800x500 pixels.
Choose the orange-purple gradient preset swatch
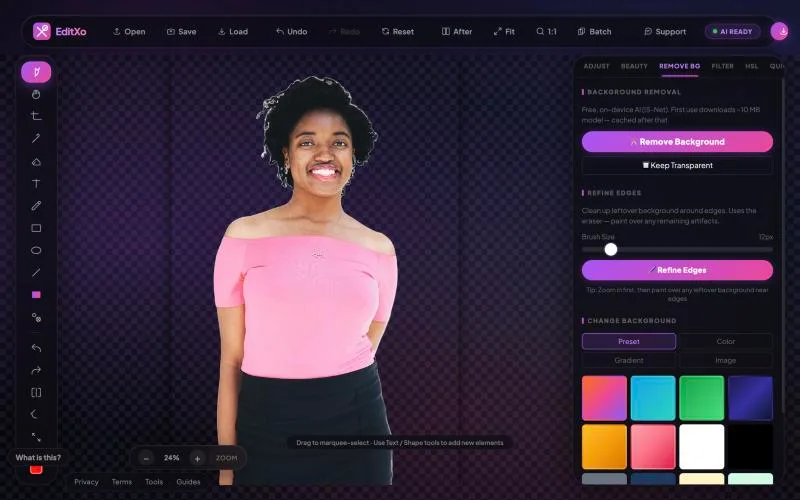pyautogui.click(x=604, y=398)
